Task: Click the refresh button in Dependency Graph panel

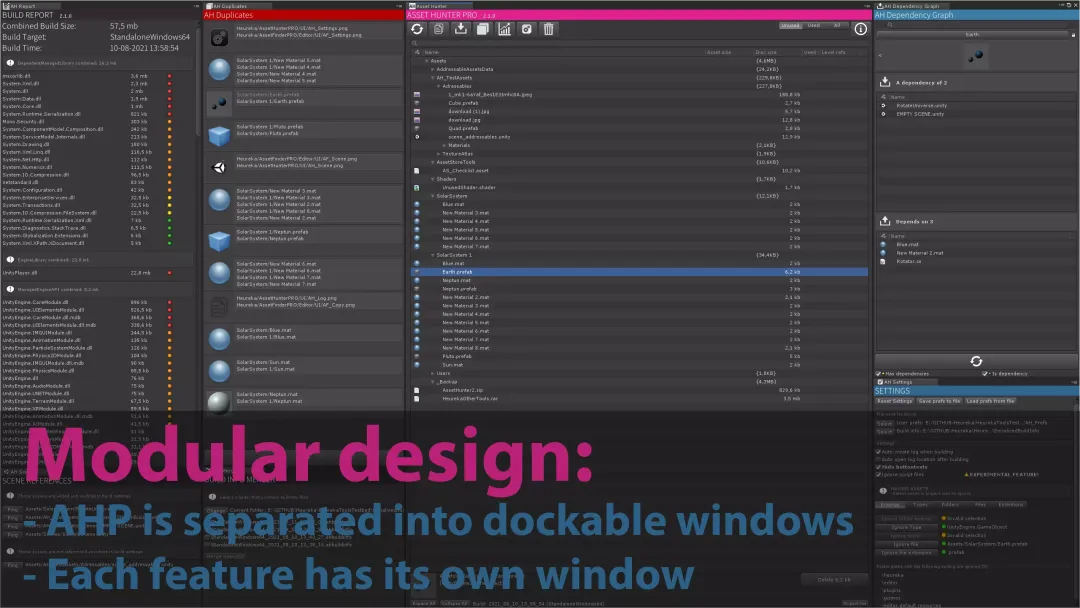Action: pyautogui.click(x=976, y=361)
